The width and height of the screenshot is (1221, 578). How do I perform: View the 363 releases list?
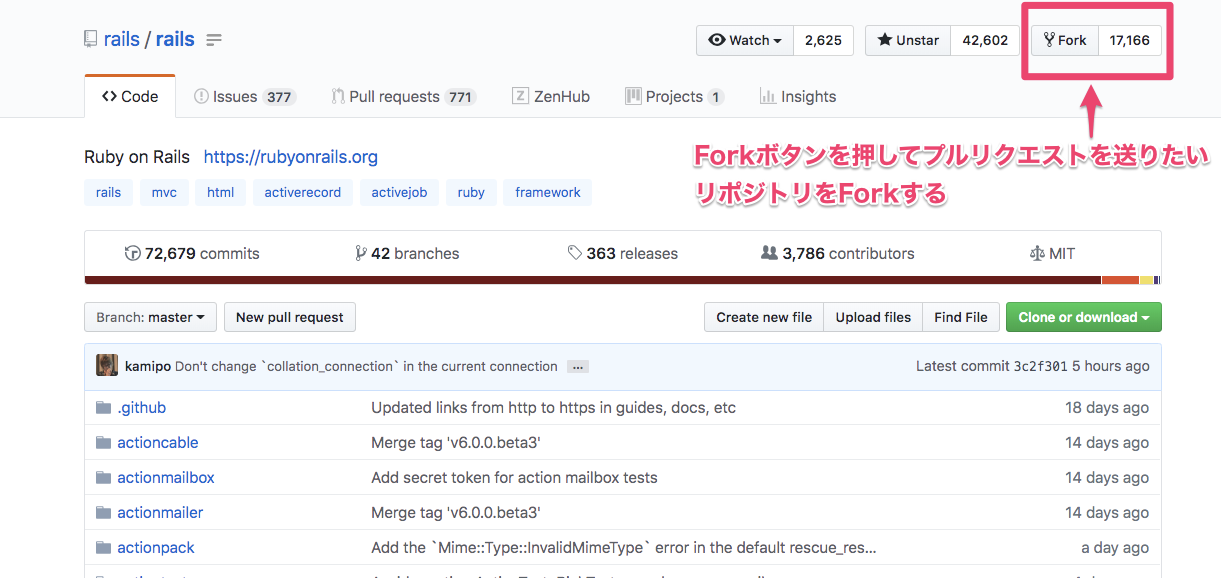(x=623, y=254)
